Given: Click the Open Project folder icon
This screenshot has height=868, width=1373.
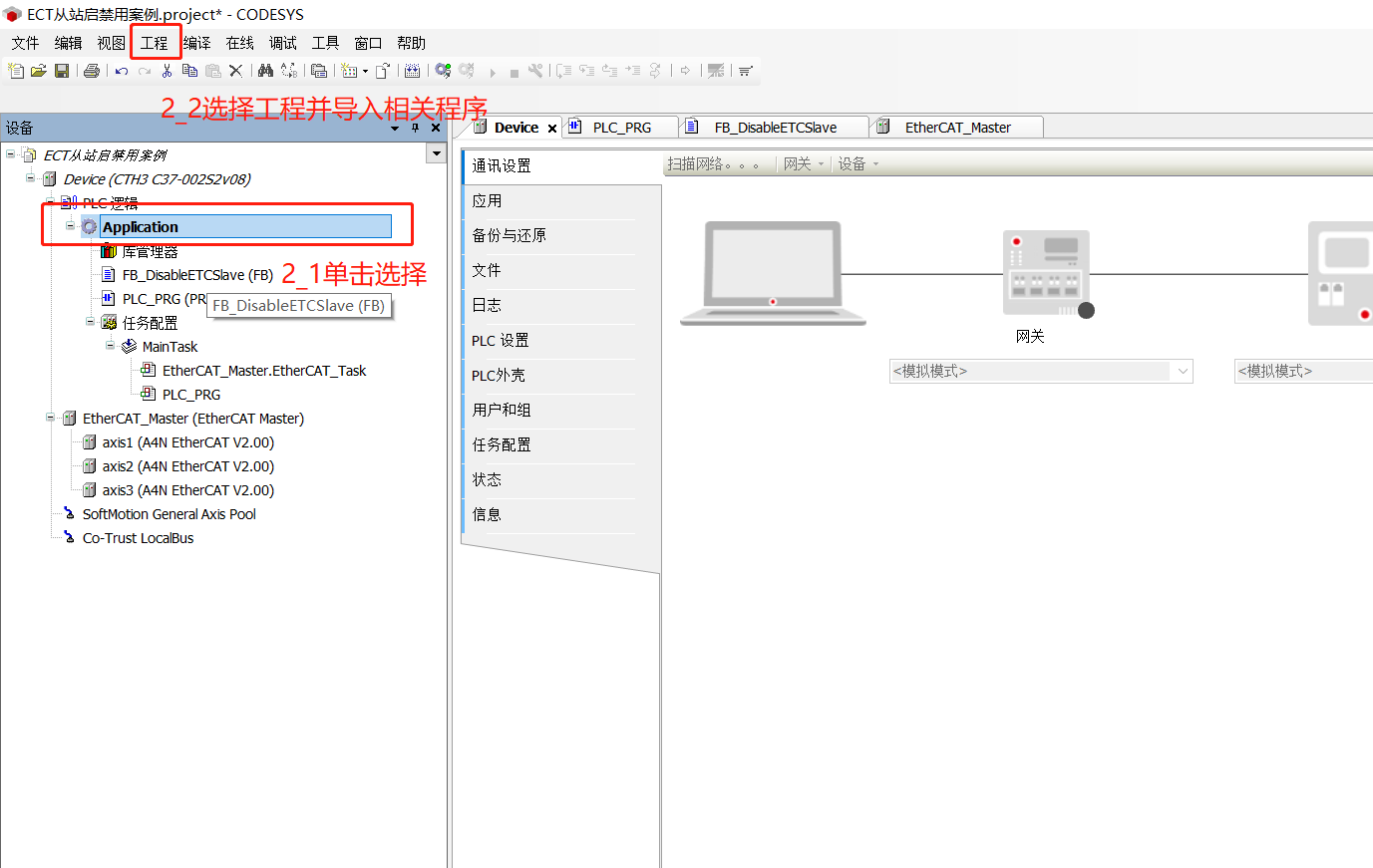Looking at the screenshot, I should 38,71.
